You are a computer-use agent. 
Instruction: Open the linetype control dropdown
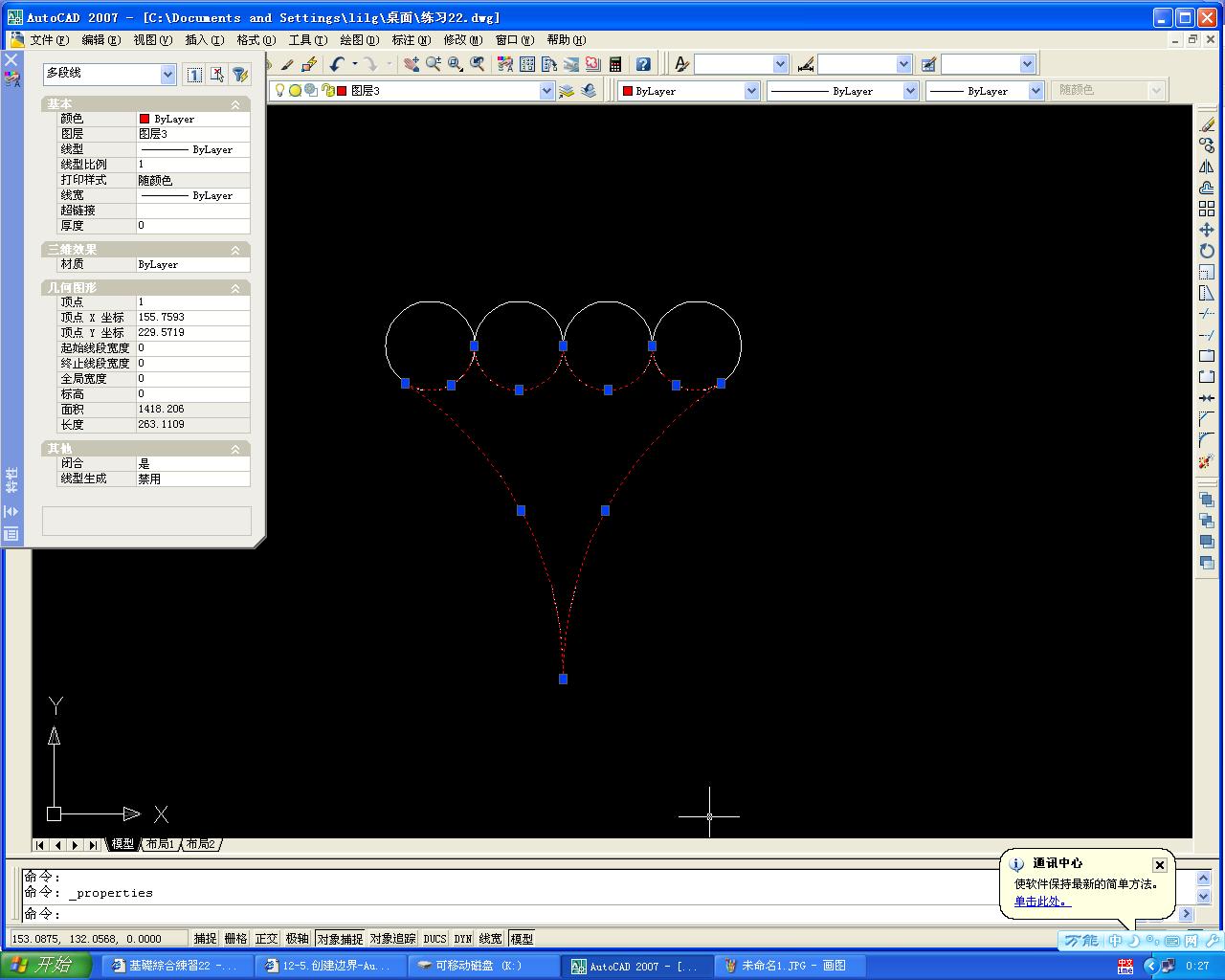pos(910,90)
